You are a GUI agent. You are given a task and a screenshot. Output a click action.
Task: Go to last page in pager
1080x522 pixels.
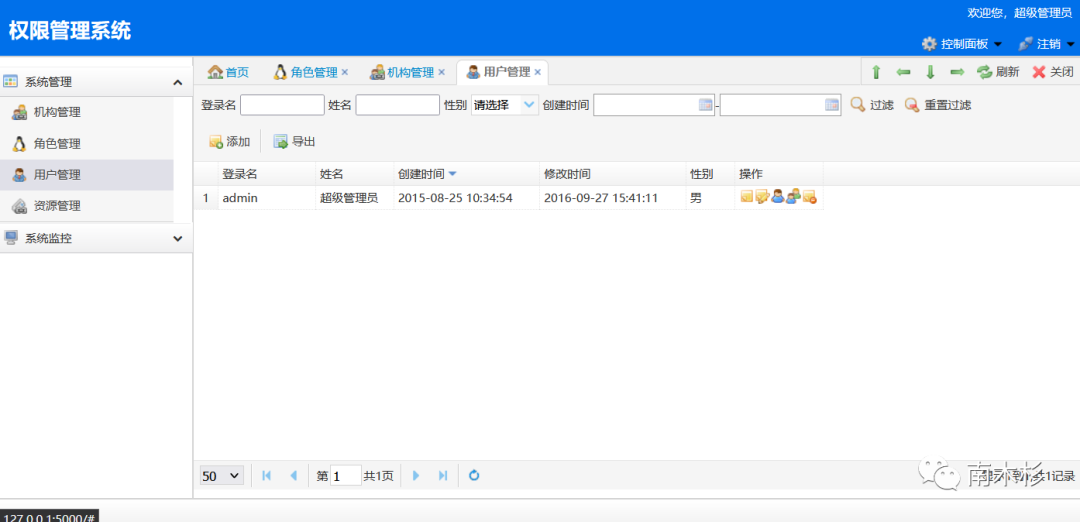443,475
